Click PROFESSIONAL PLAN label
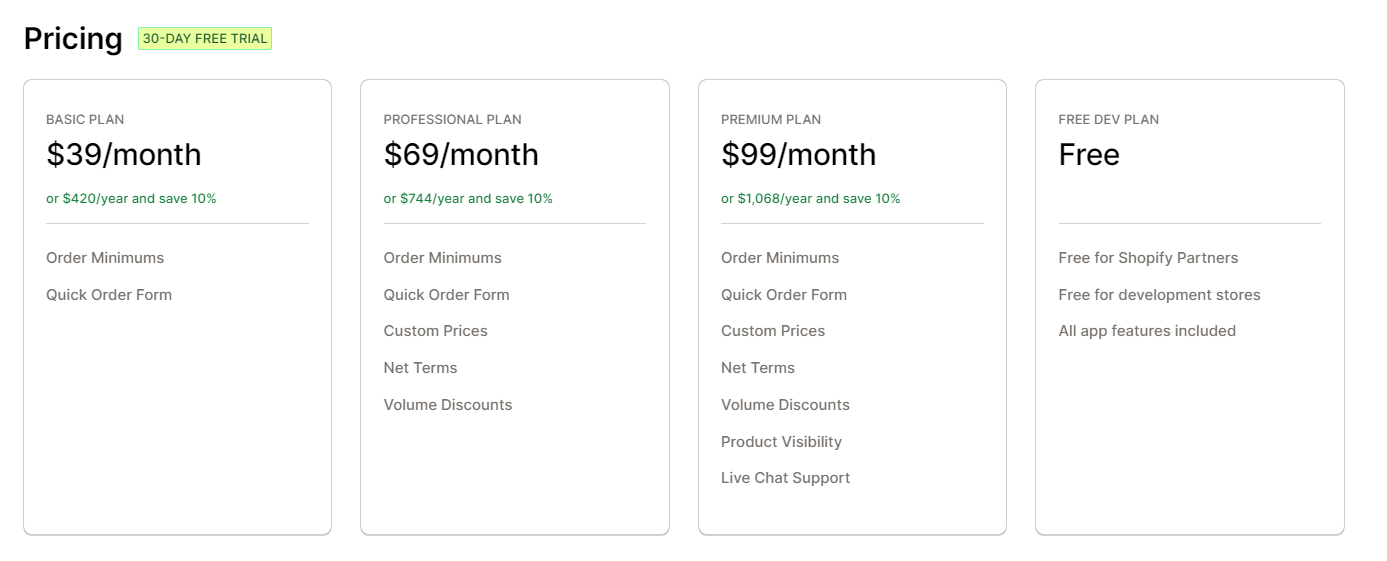 point(452,119)
